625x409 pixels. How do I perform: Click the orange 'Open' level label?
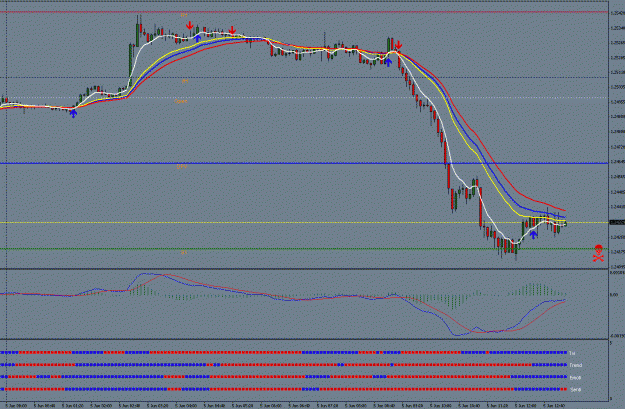181,101
